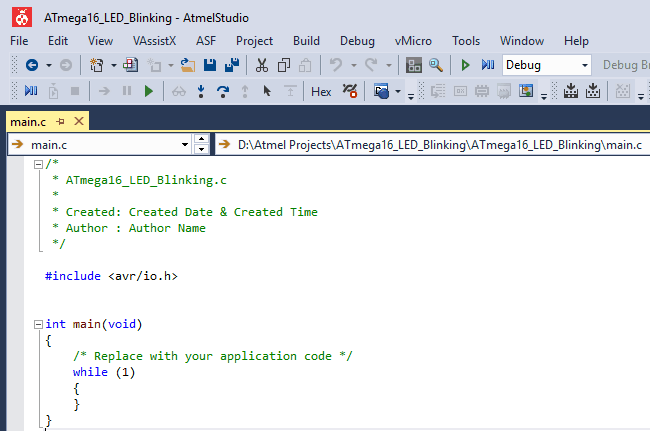This screenshot has height=431, width=650.
Task: Start debugging and break in top toolbar
Action: tap(488, 65)
